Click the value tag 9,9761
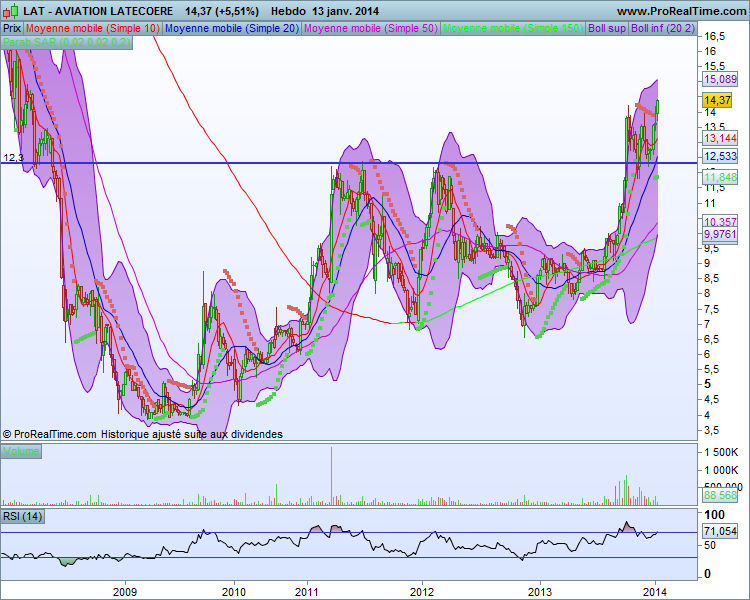The width and height of the screenshot is (750, 600). [x=720, y=234]
